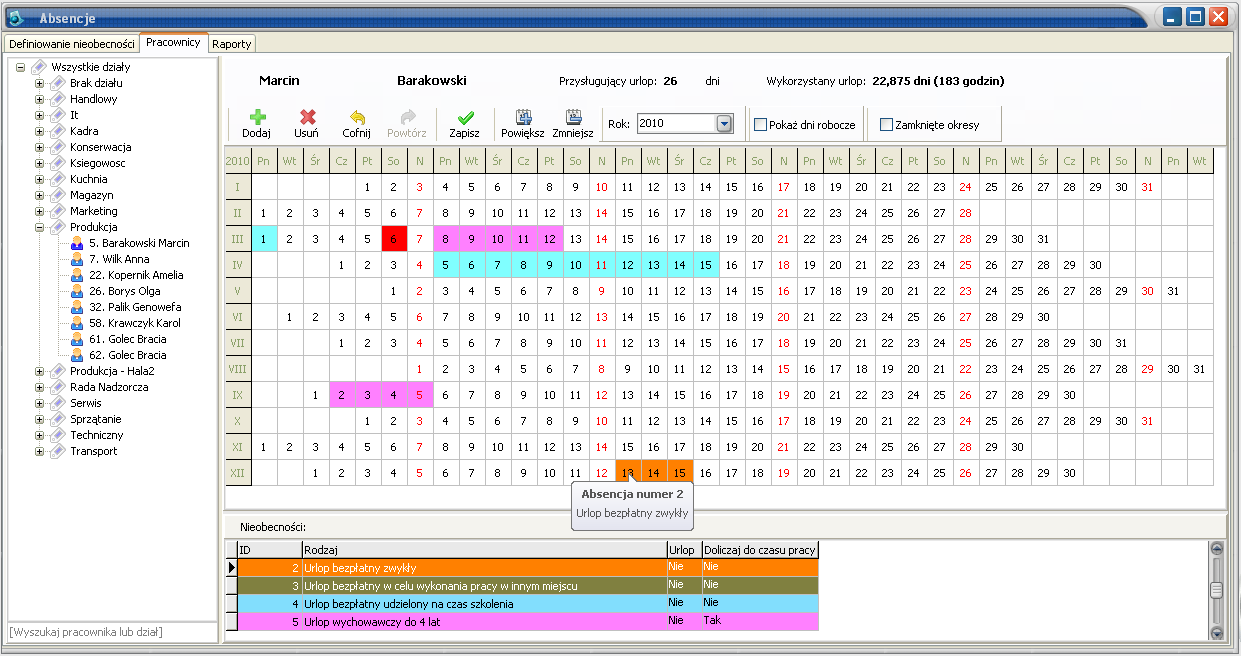The height and width of the screenshot is (656, 1242).
Task: Click the Wszystkie działy root icon
Action: [39, 67]
